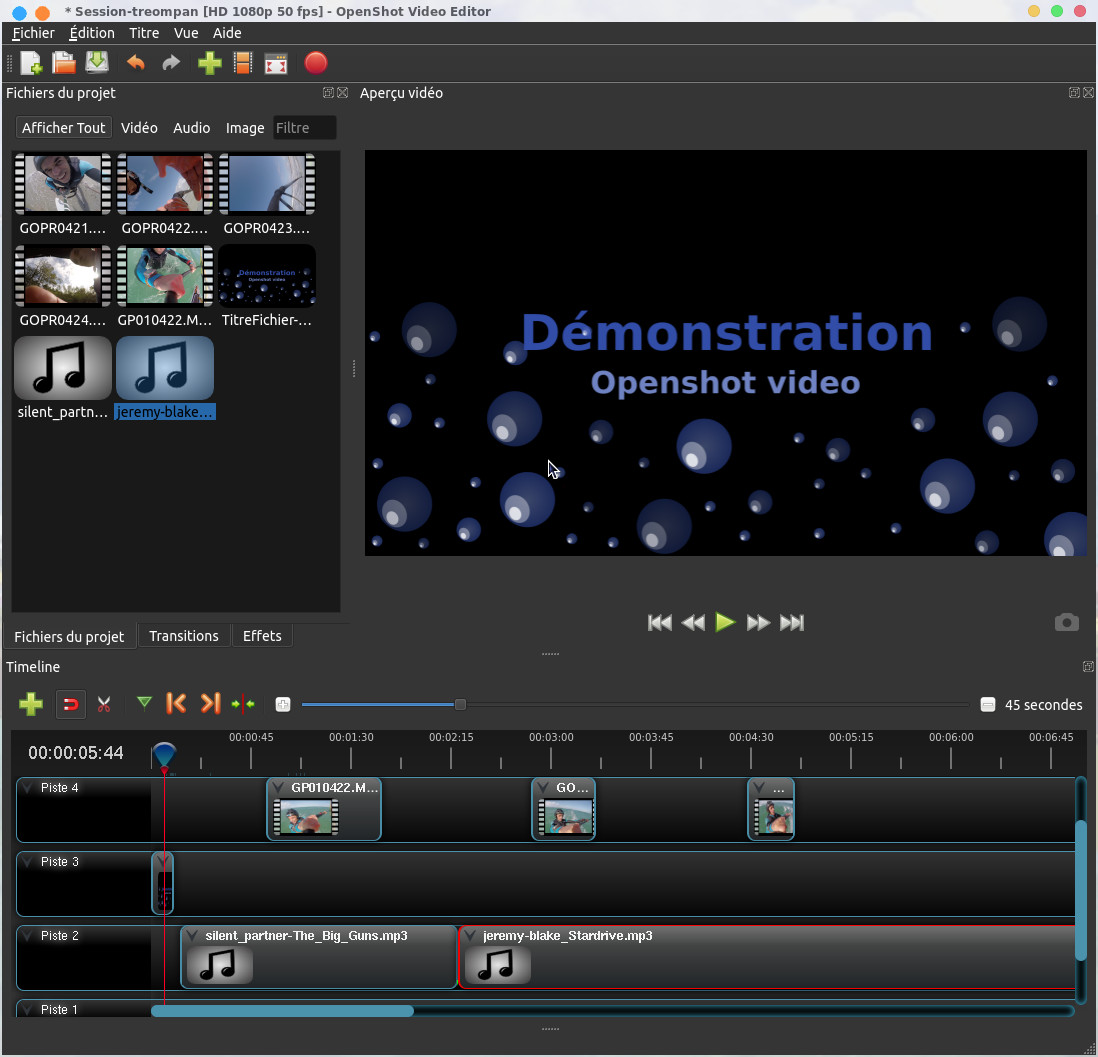Open menu arrow on silent_partner audio clip
The height and width of the screenshot is (1057, 1098).
click(x=192, y=936)
